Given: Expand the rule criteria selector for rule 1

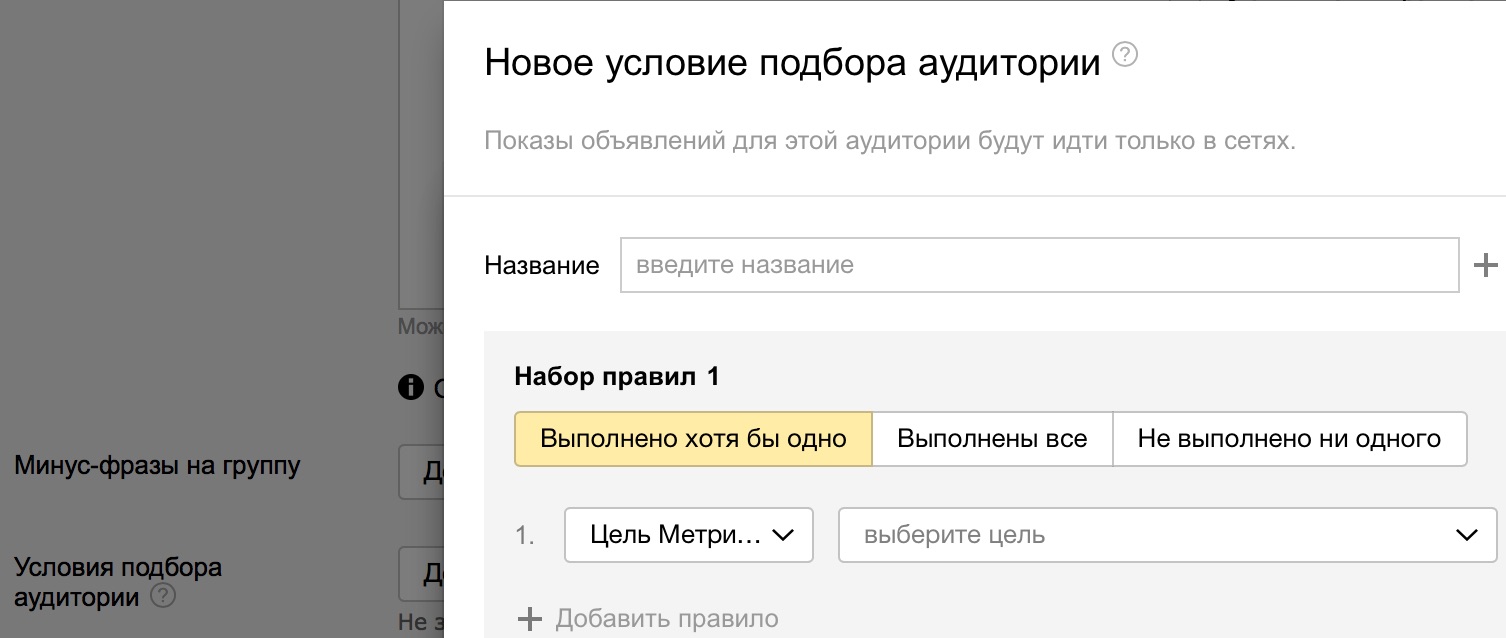Looking at the screenshot, I should pyautogui.click(x=688, y=535).
